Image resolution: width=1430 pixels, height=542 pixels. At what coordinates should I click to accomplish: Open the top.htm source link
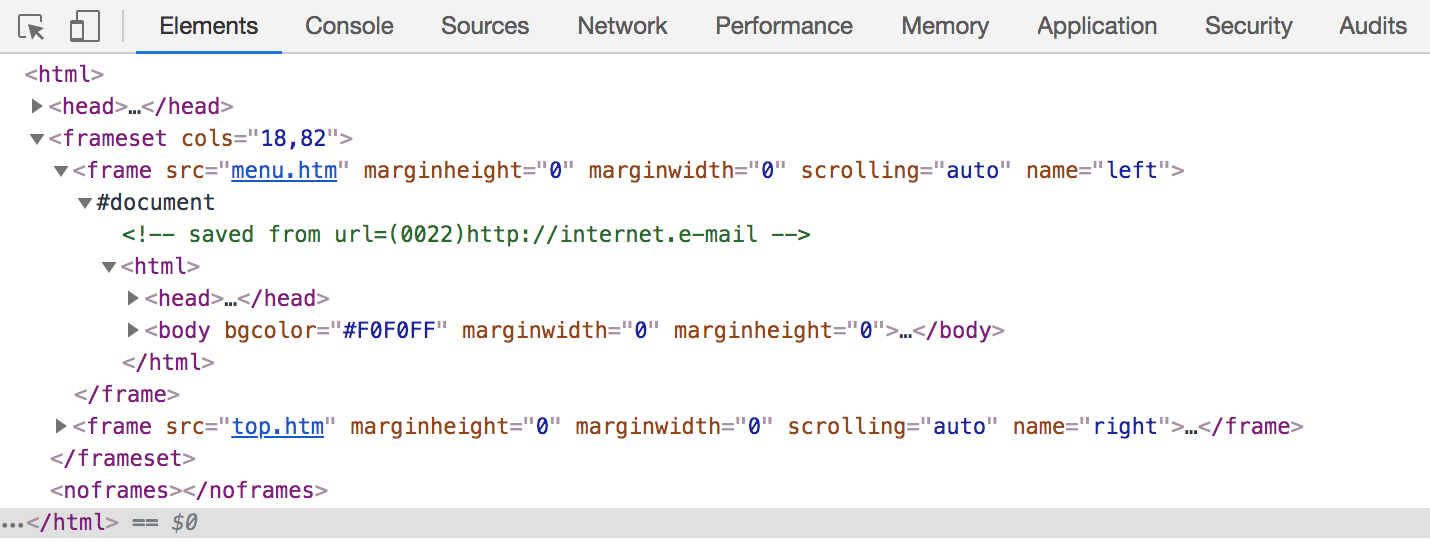(x=278, y=426)
